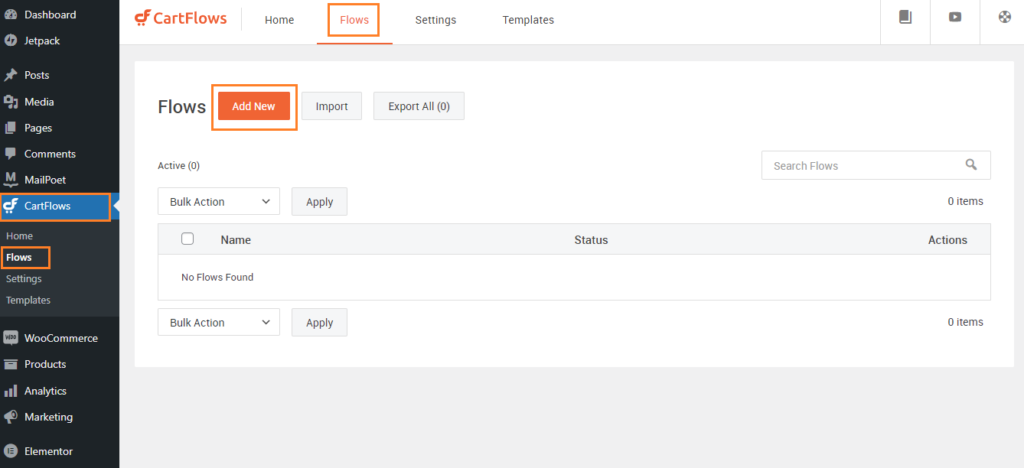Click the top Apply button
Image resolution: width=1024 pixels, height=468 pixels.
pos(319,202)
